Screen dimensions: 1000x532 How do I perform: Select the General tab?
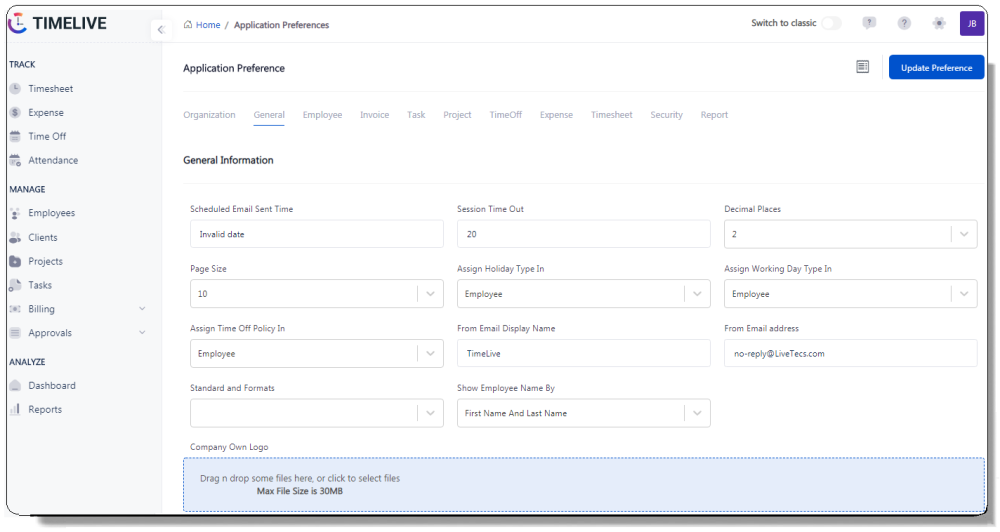tap(269, 115)
